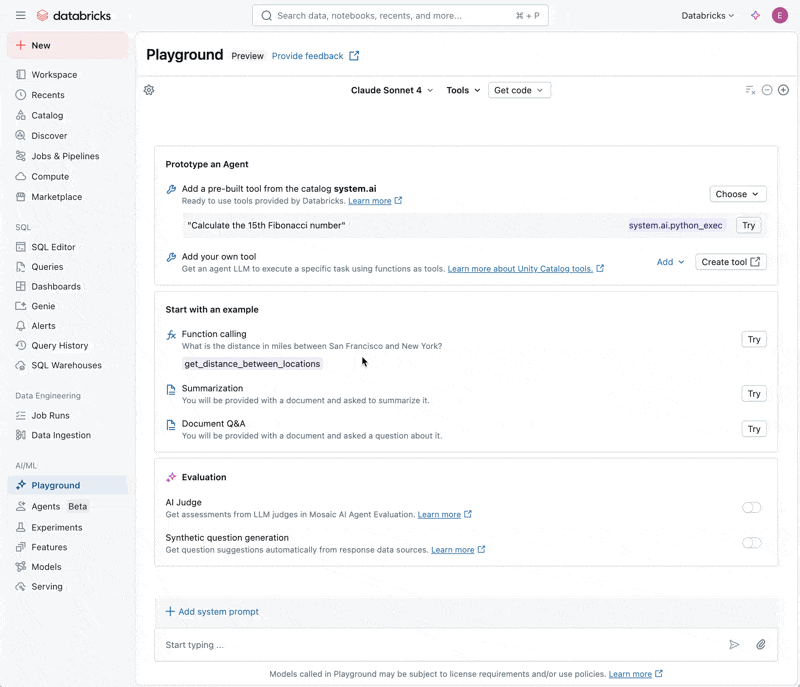Open the Databricks Assistant sparkle icon
The image size is (800, 687).
point(755,16)
